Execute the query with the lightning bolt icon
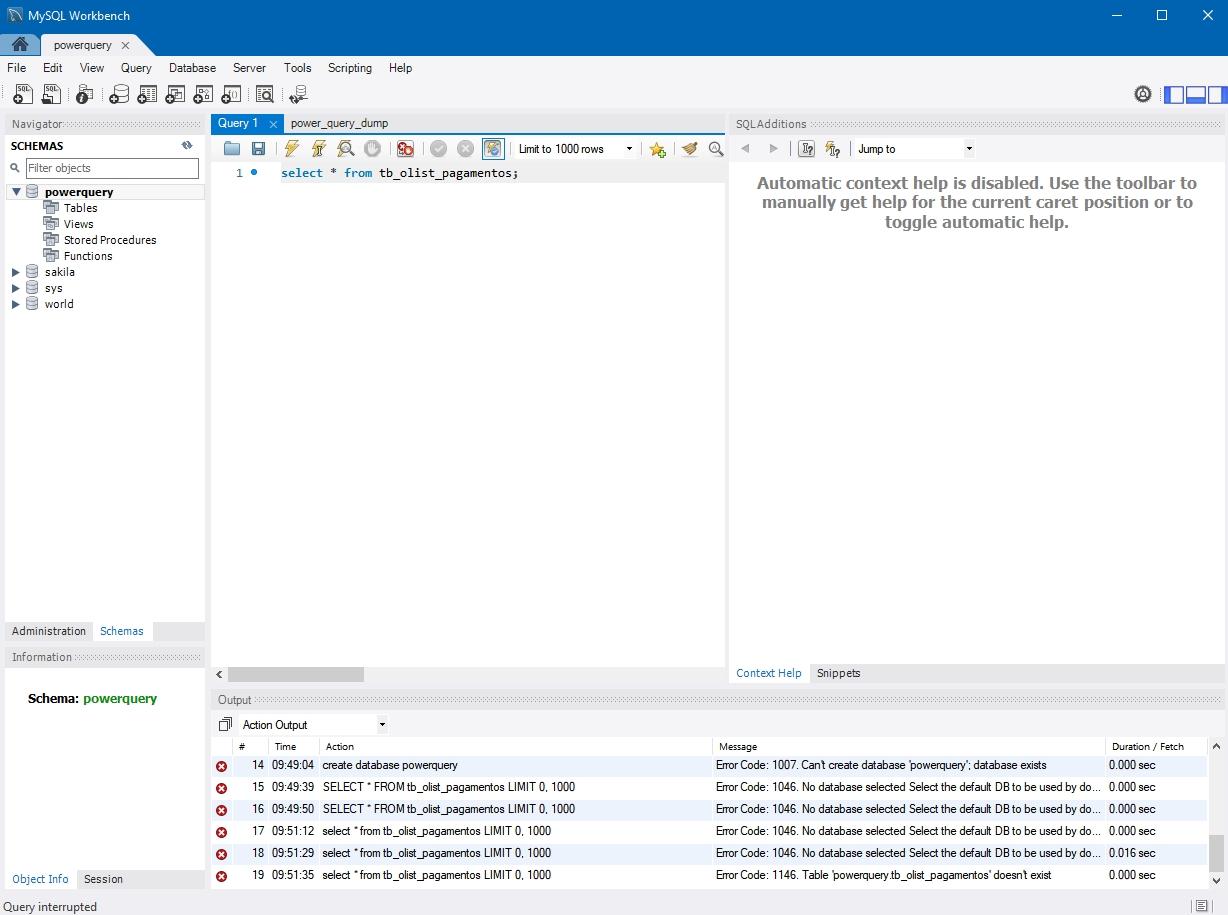 coord(291,149)
